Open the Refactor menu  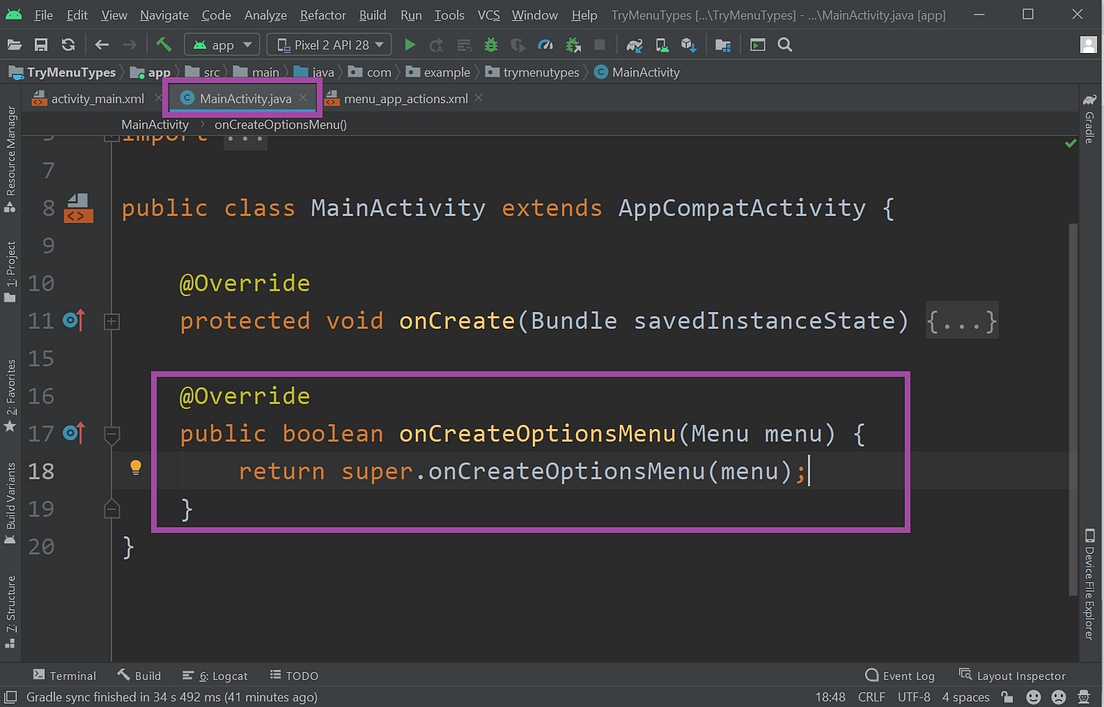[x=322, y=15]
